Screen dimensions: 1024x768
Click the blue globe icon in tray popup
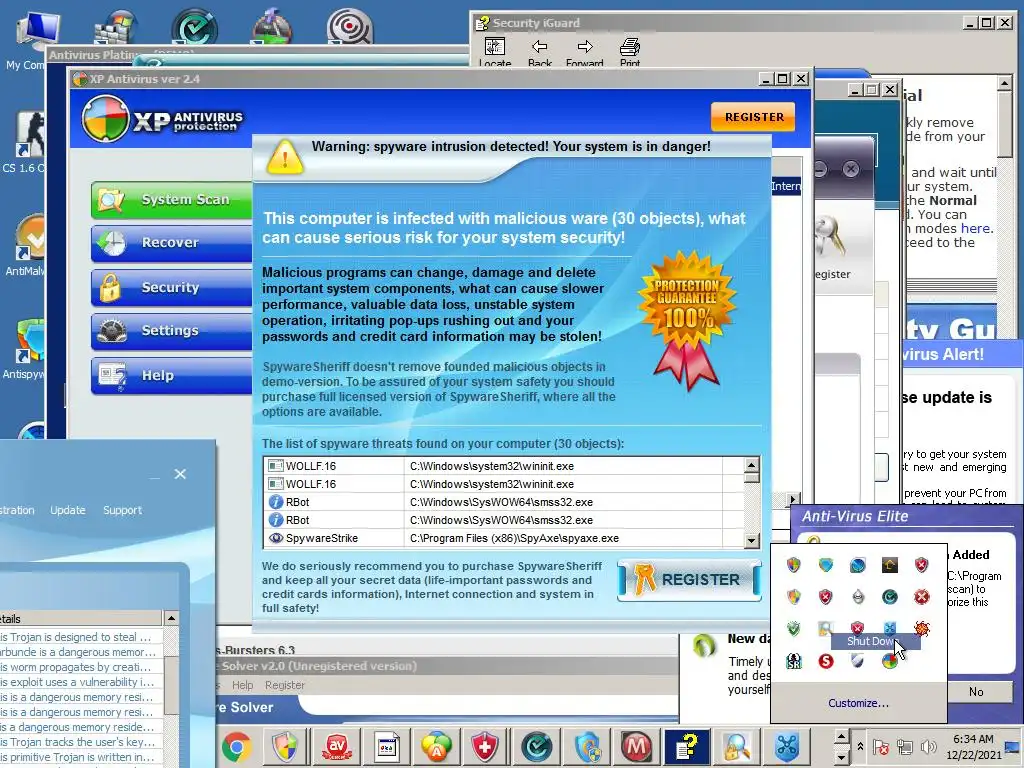(x=857, y=565)
